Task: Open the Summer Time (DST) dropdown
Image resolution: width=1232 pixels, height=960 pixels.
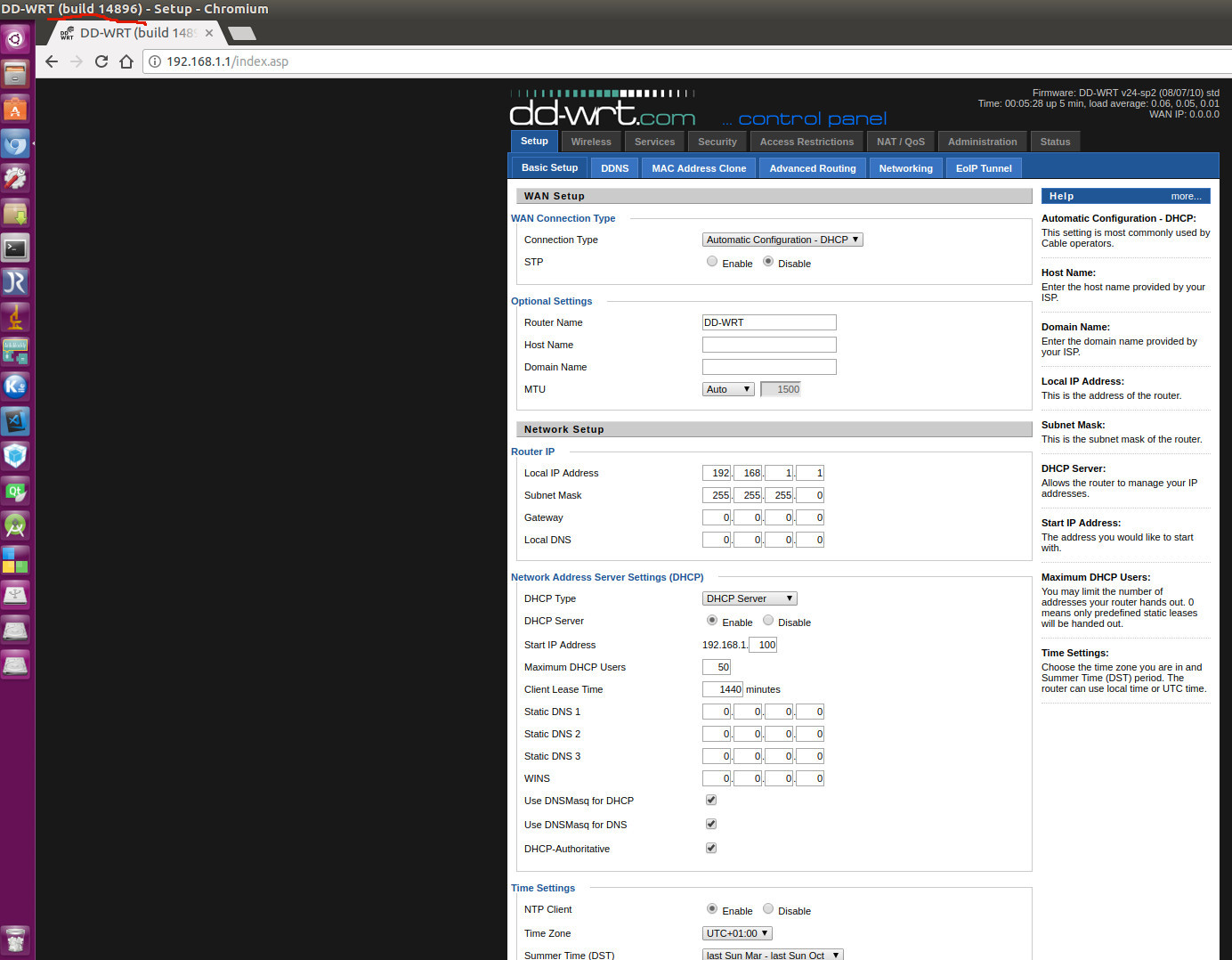Action: [773, 955]
